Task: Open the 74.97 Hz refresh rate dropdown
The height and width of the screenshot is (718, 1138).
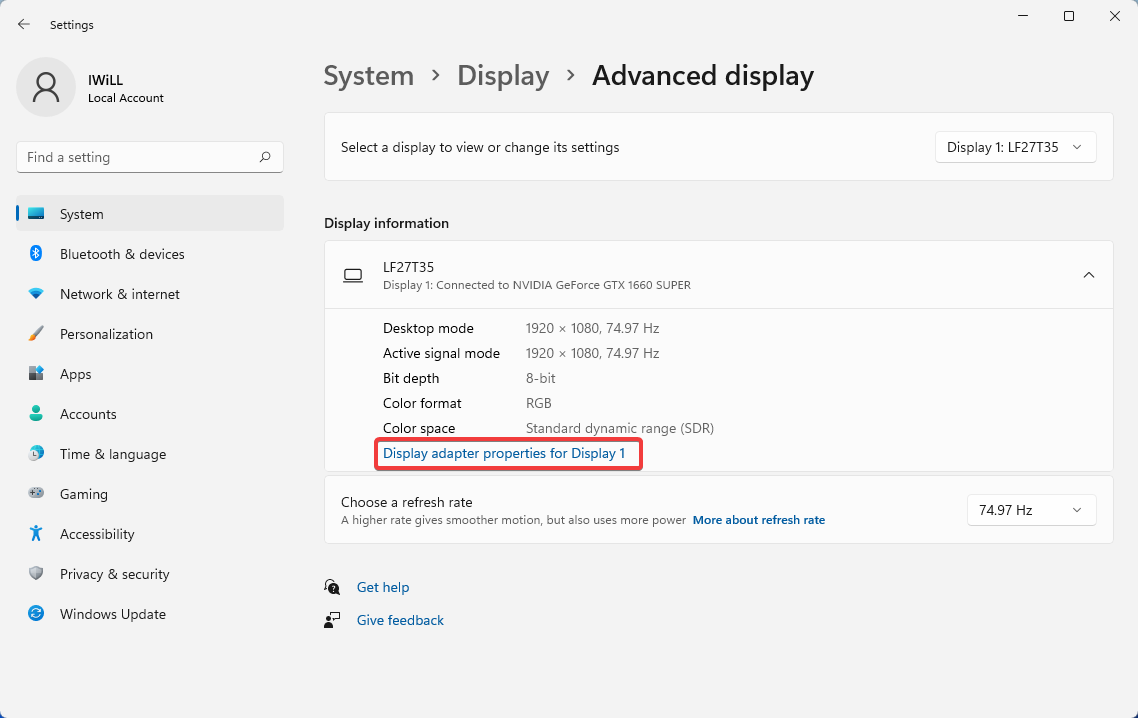Action: click(1031, 510)
